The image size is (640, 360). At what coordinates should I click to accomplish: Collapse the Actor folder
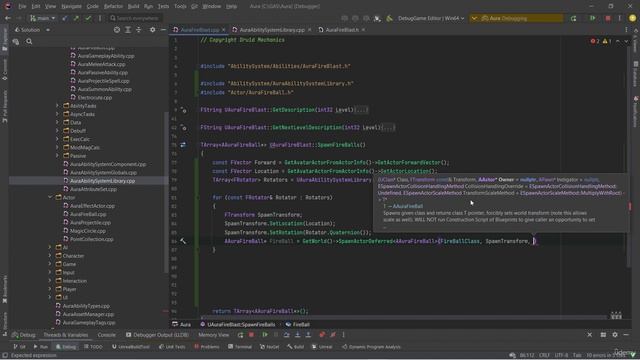coord(50,197)
